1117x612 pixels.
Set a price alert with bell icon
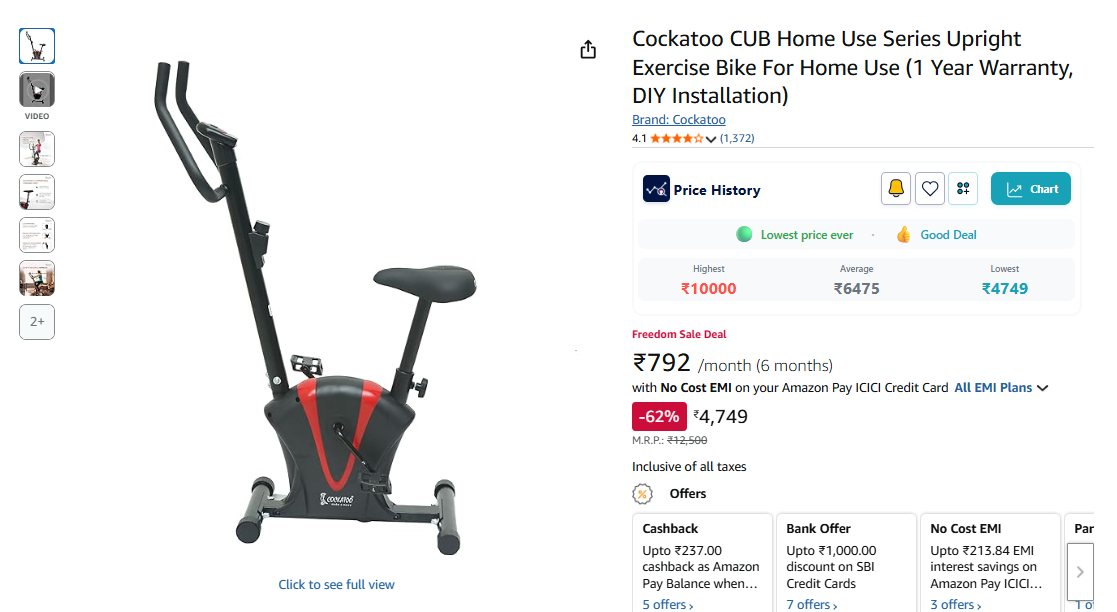[895, 189]
